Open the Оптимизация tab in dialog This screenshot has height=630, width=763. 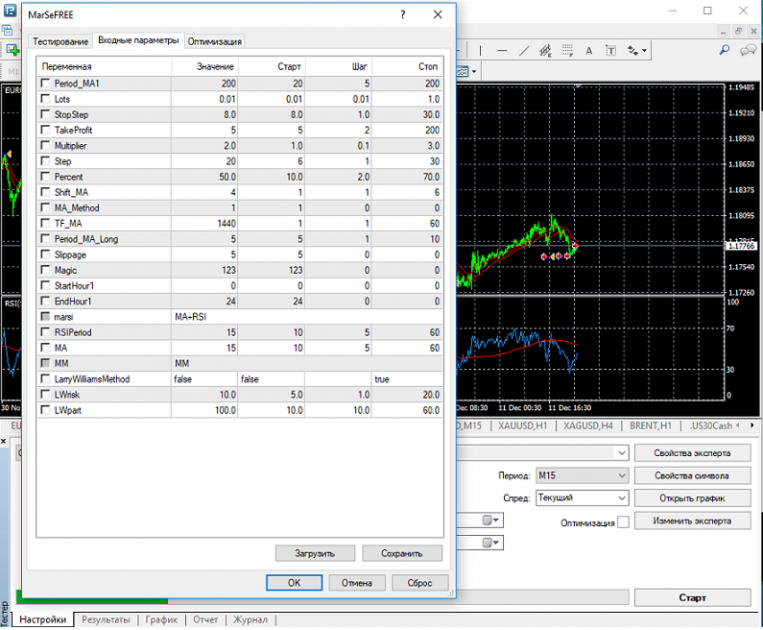pyautogui.click(x=215, y=41)
